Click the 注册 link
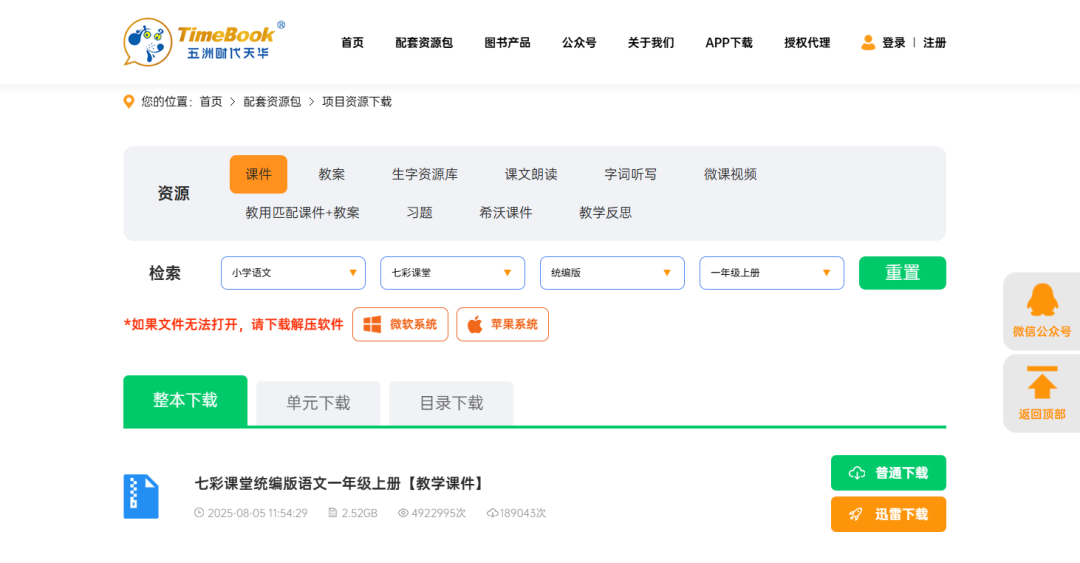This screenshot has height=563, width=1080. click(x=934, y=43)
